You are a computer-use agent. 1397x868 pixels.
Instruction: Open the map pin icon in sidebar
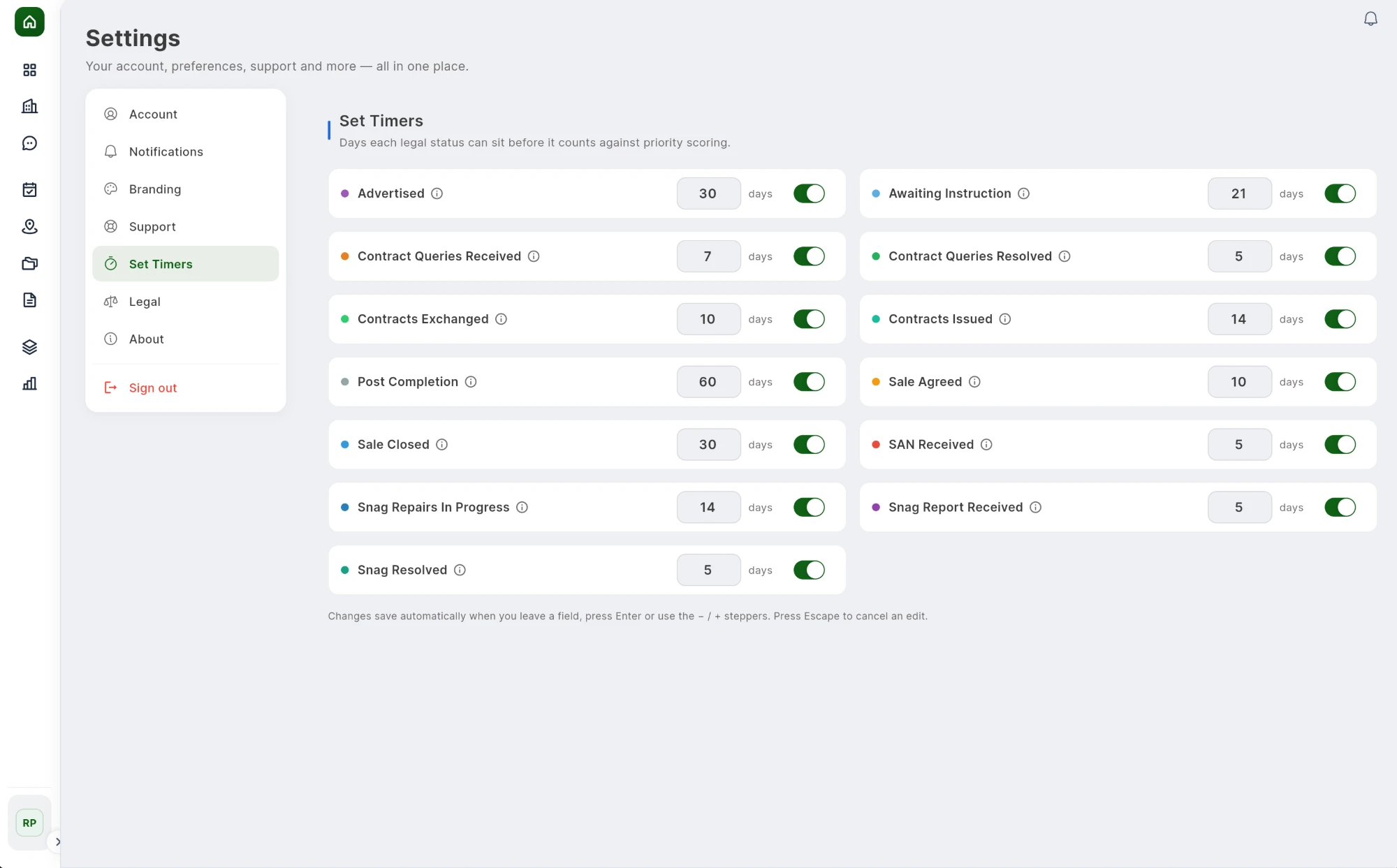[29, 226]
